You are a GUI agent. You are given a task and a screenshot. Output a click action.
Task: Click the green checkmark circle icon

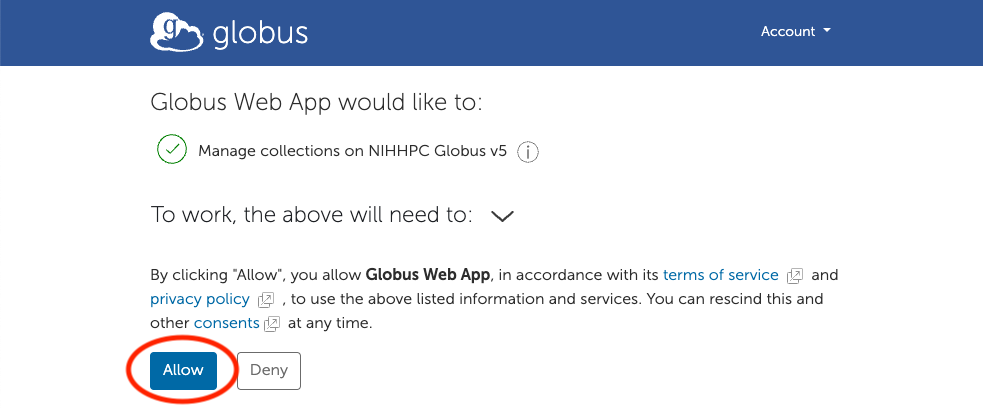[x=172, y=151]
